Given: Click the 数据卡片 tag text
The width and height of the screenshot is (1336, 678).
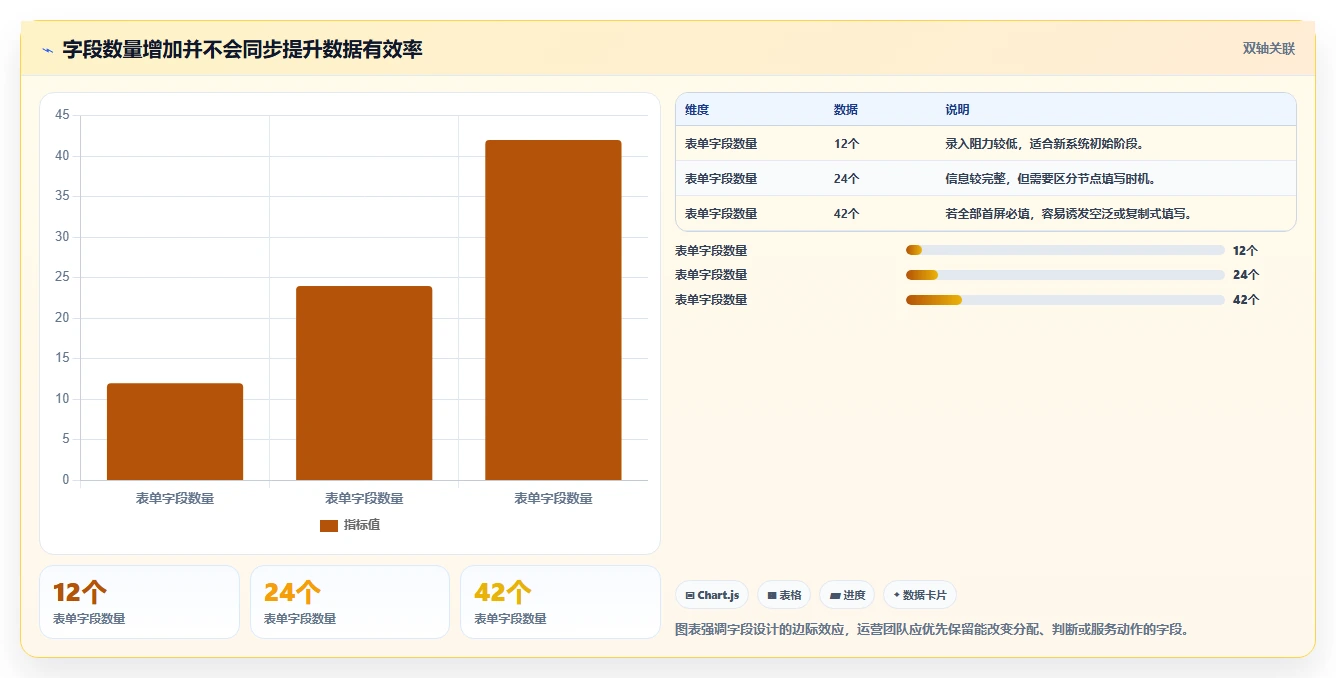Looking at the screenshot, I should [x=924, y=595].
